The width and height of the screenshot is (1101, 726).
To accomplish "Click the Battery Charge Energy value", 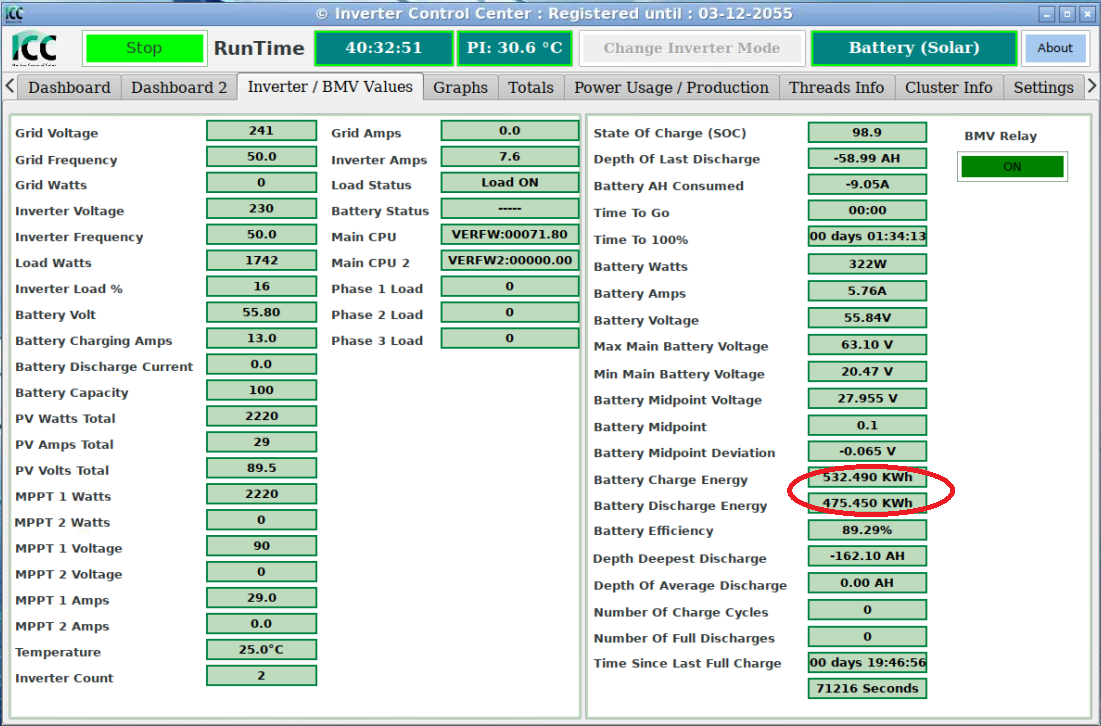I will point(866,478).
